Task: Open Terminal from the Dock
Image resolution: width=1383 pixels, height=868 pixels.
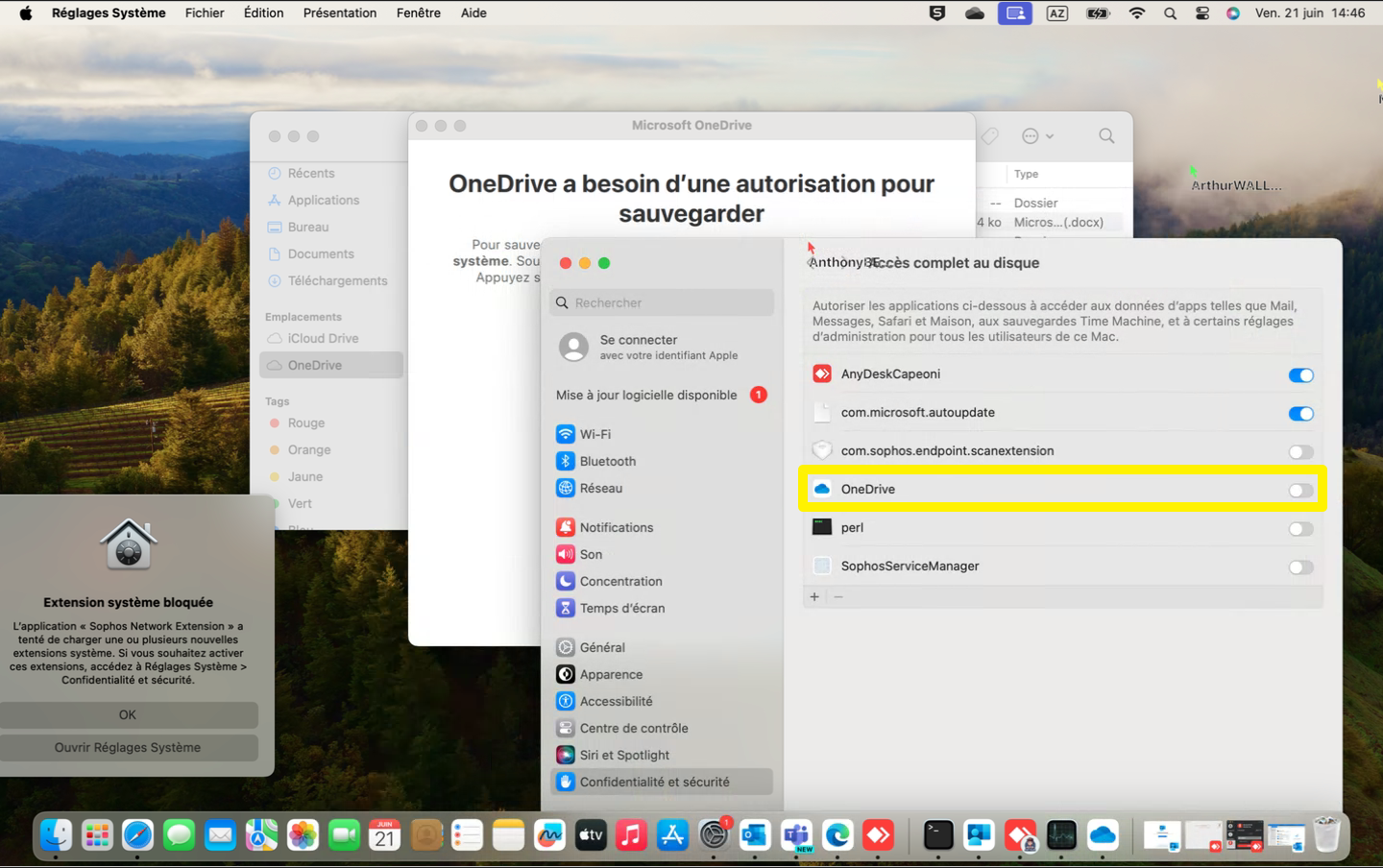Action: coord(937,835)
